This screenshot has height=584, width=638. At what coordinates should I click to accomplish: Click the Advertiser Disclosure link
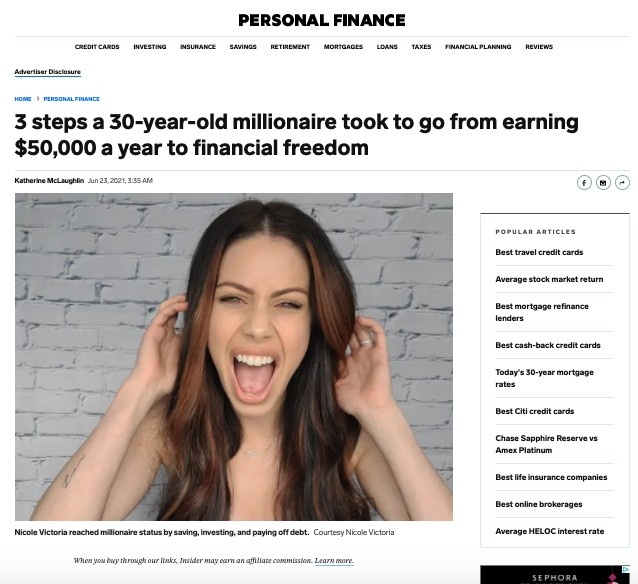48,72
